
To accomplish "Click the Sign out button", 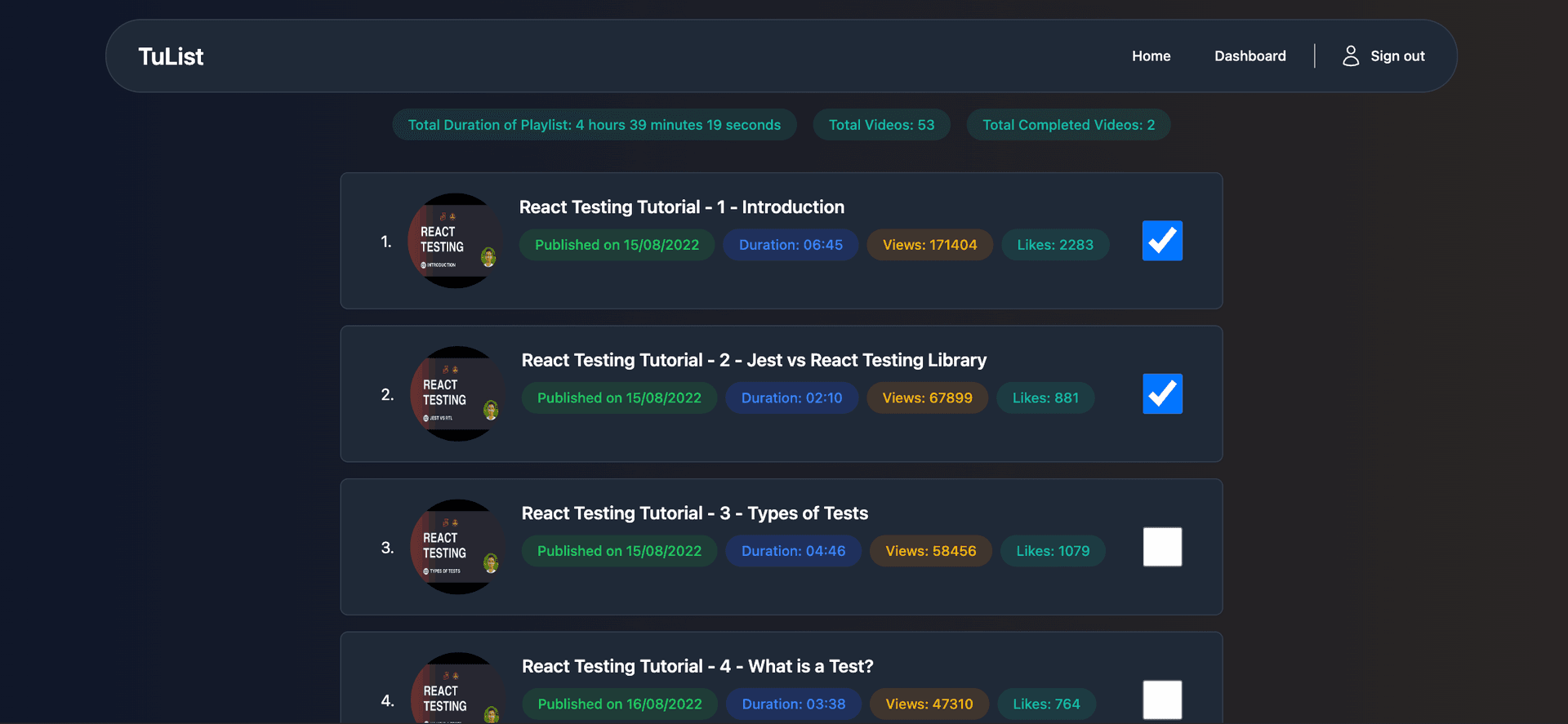I will click(x=1383, y=56).
